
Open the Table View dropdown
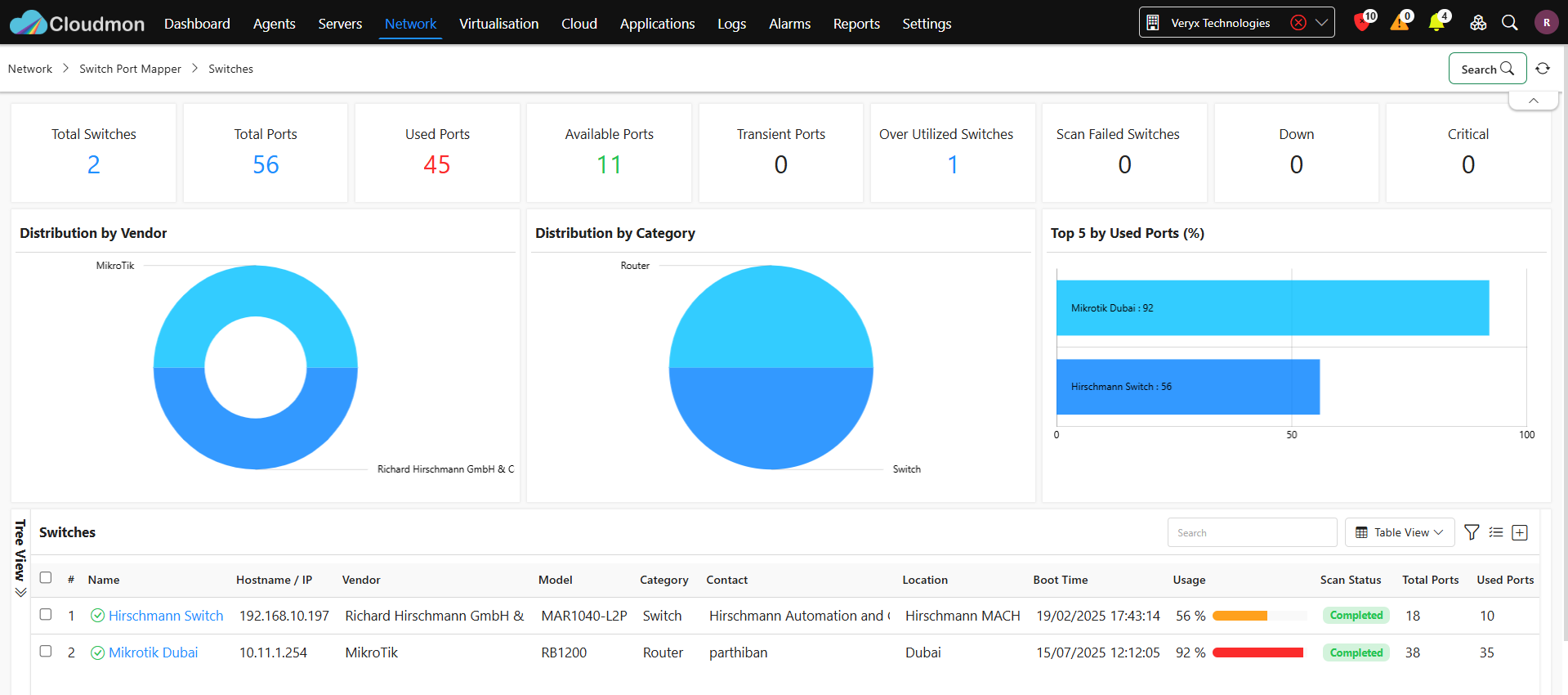pyautogui.click(x=1400, y=532)
